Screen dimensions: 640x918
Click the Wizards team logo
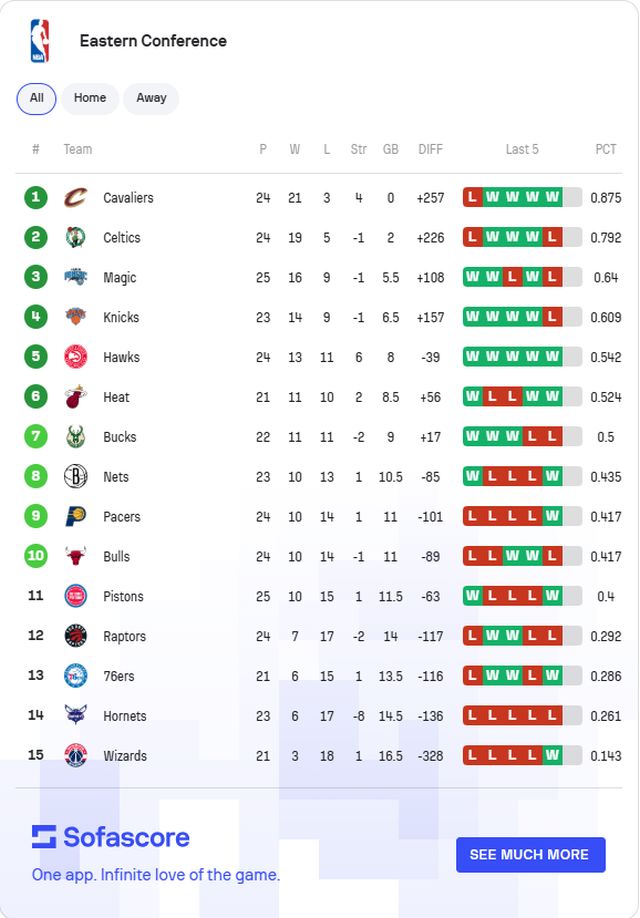tap(76, 756)
